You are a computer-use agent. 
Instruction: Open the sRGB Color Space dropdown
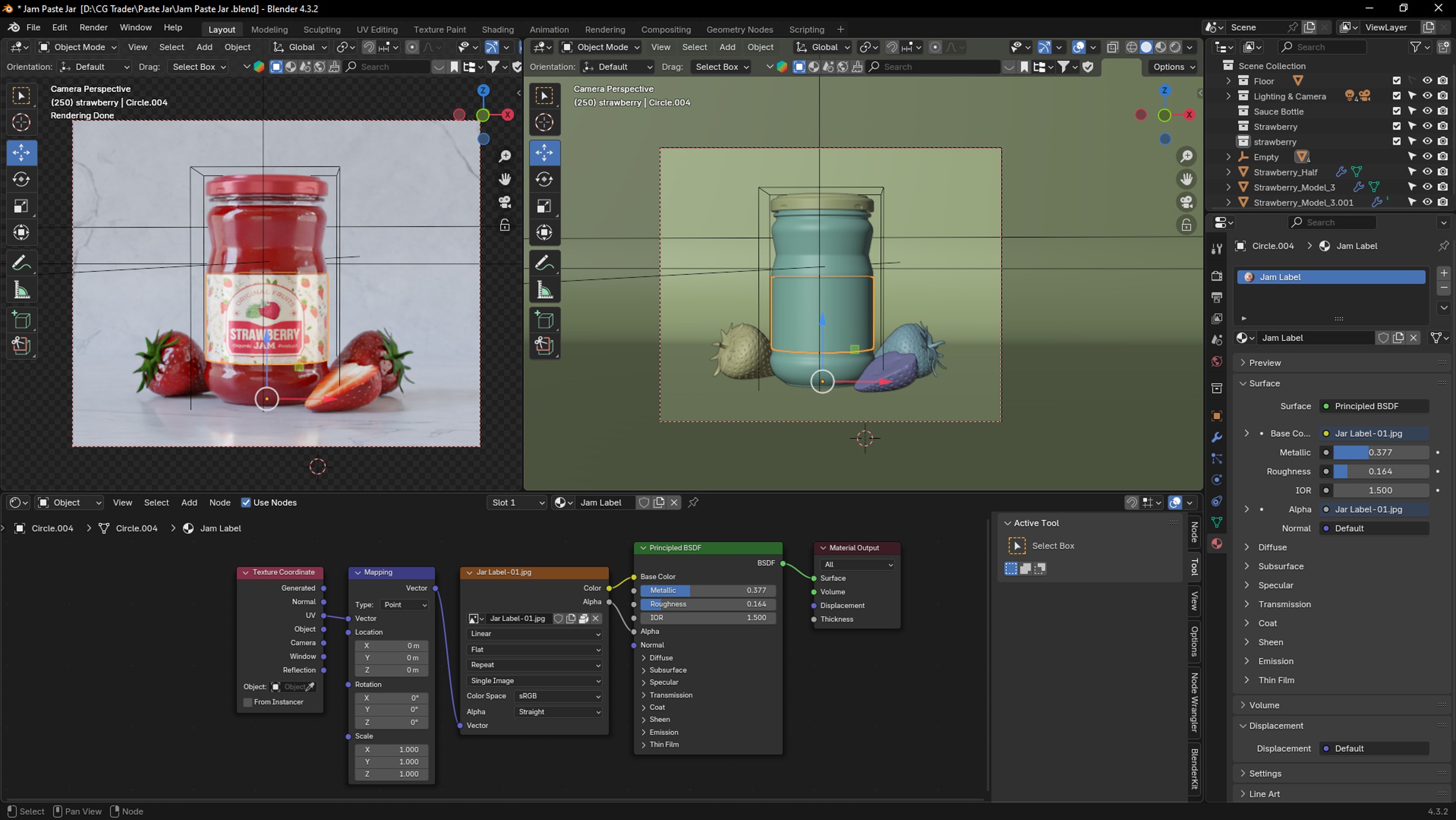click(558, 697)
